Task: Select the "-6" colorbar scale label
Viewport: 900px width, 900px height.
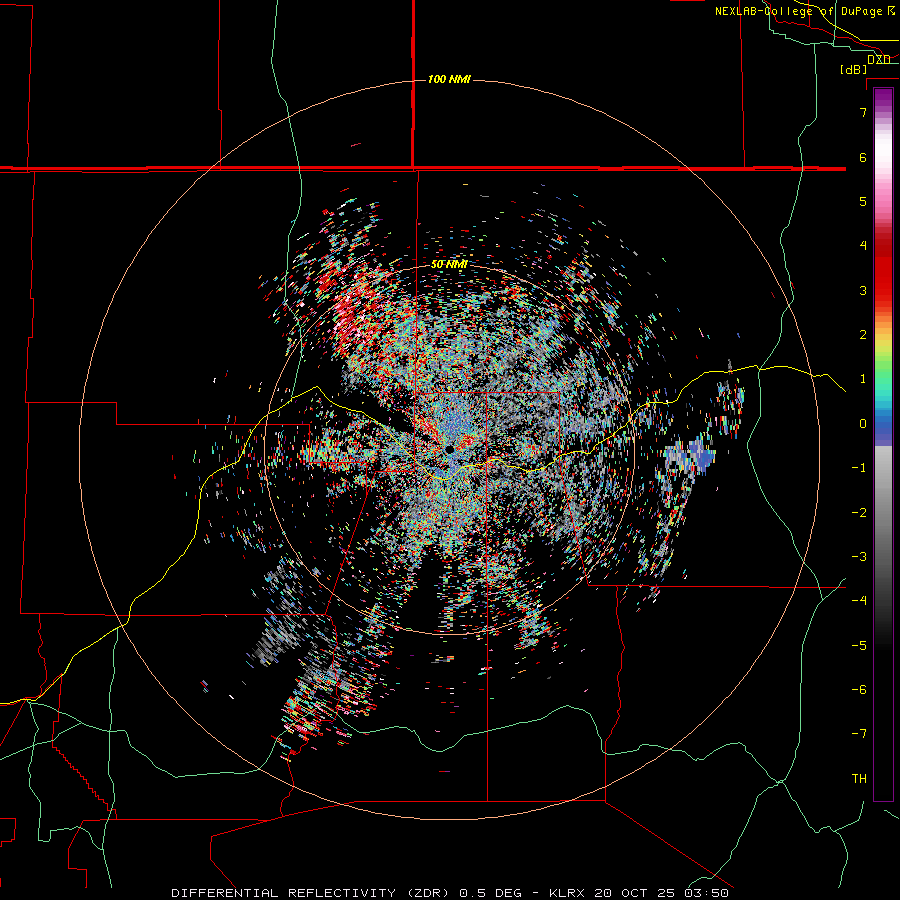Action: (x=859, y=690)
